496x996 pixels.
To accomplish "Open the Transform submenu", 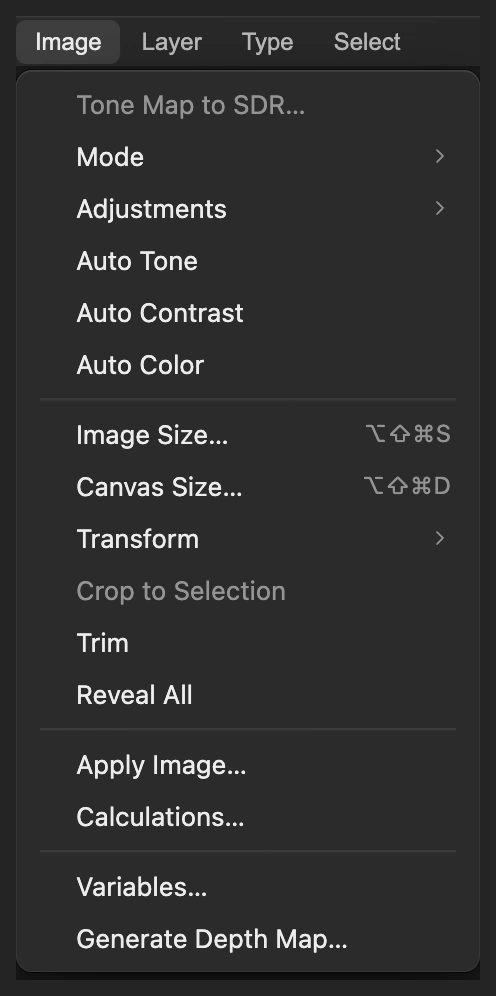I will click(248, 539).
